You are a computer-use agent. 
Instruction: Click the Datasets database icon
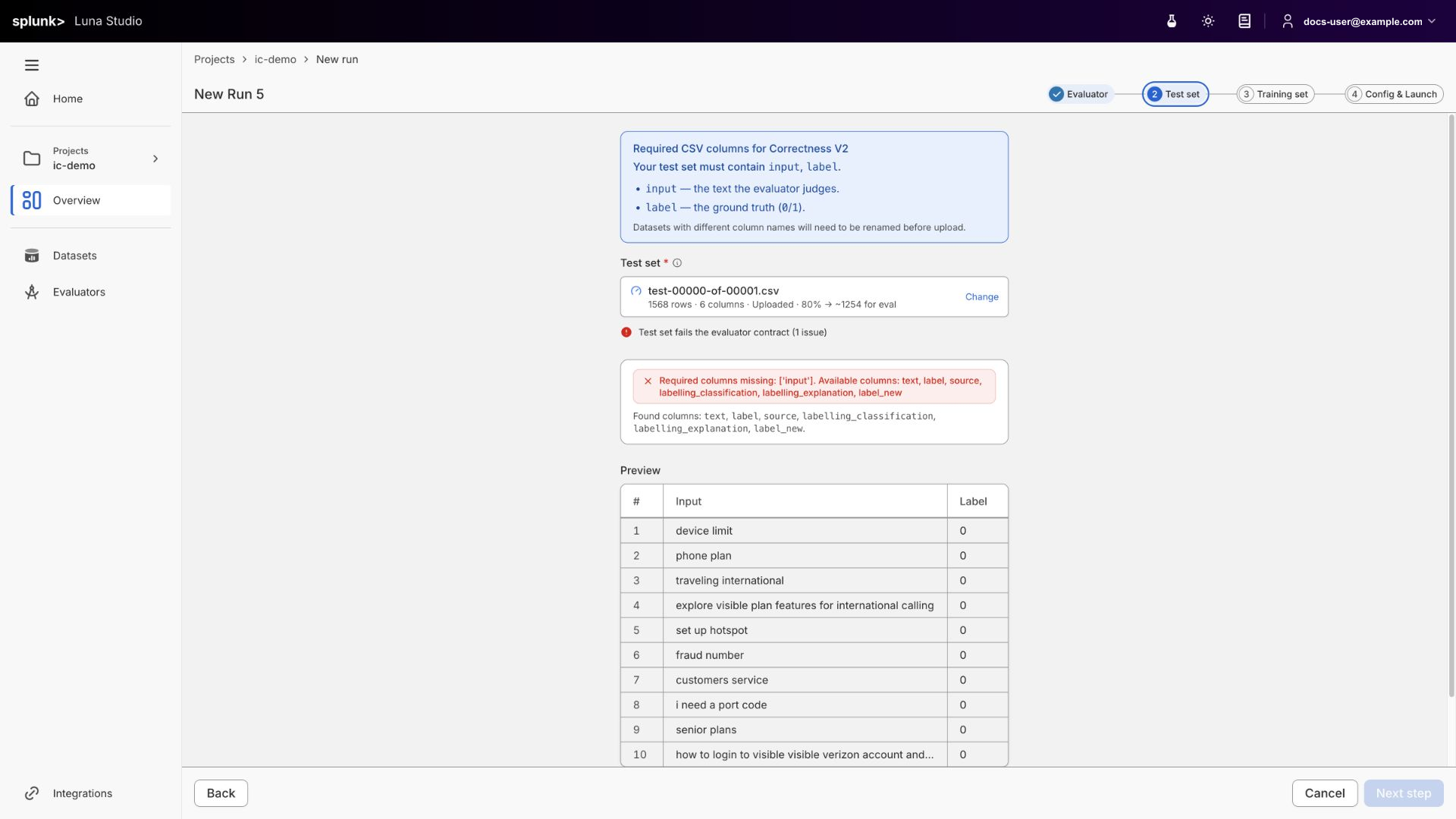[x=32, y=256]
